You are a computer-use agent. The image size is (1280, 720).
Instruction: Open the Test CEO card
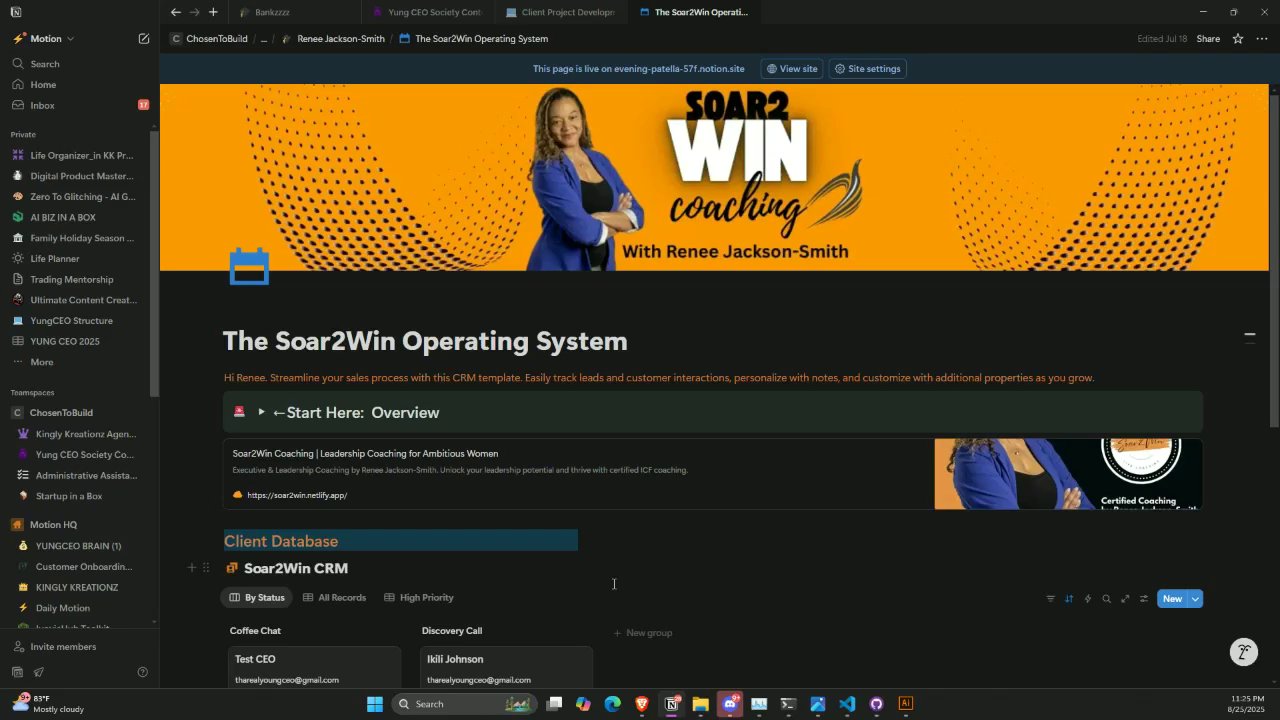click(314, 667)
